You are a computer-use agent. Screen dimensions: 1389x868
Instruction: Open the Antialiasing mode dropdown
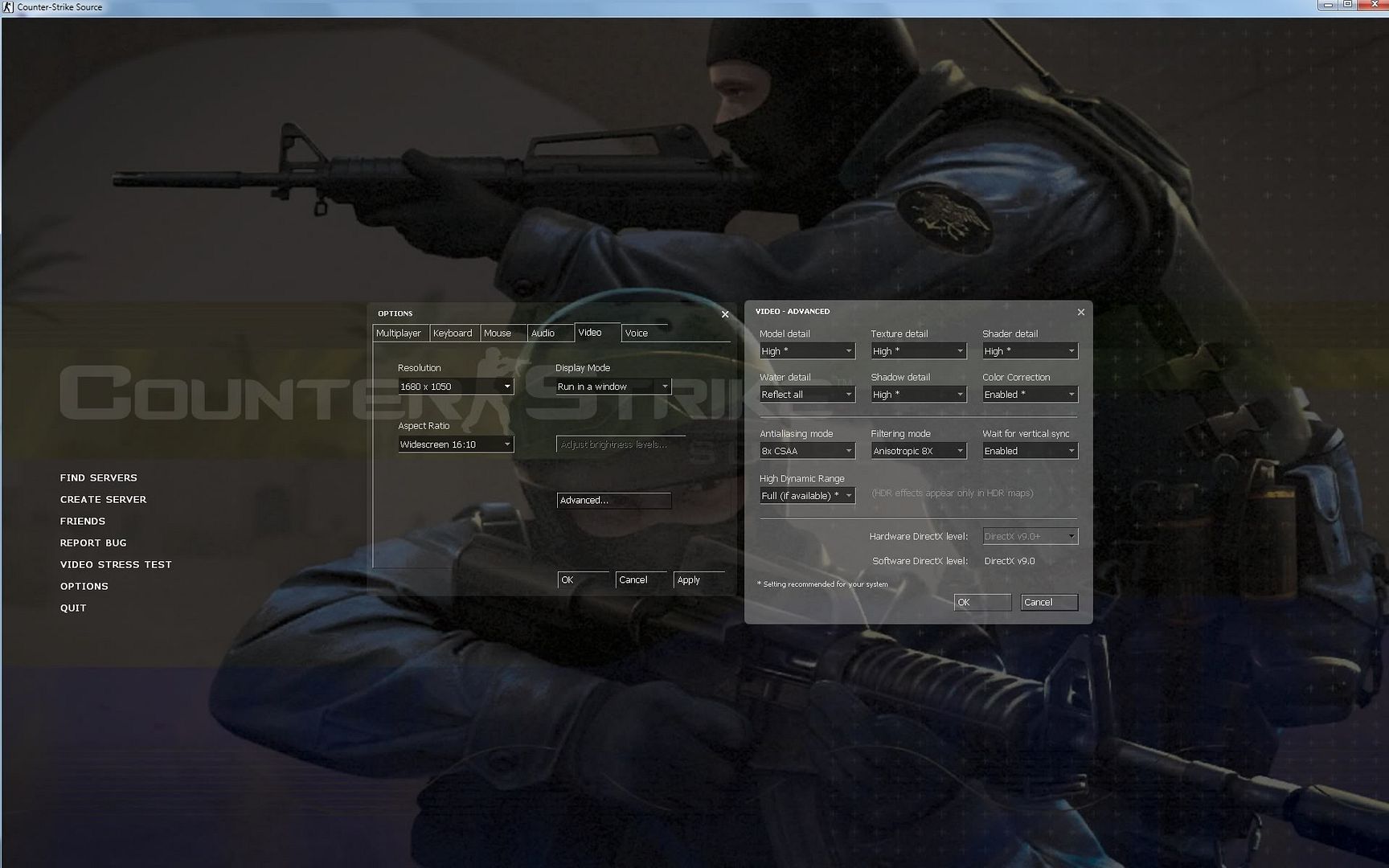click(807, 451)
